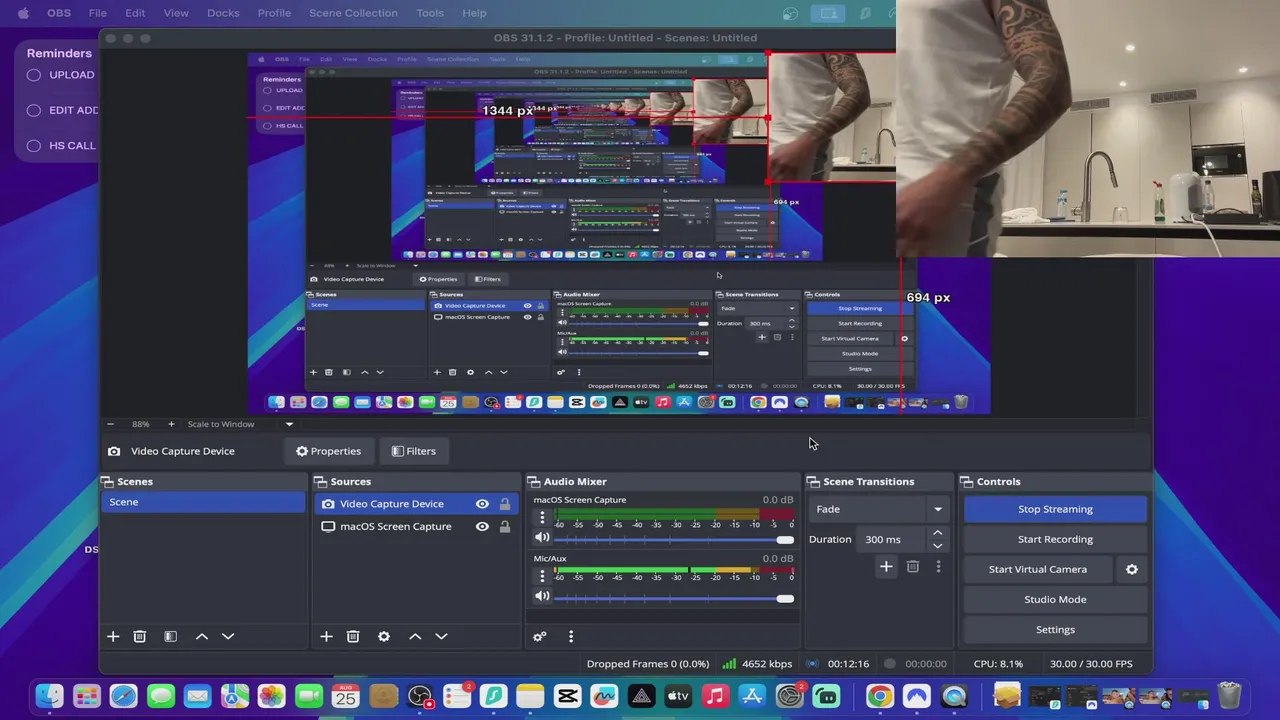Open OBS Studio in the Dock
This screenshot has width=1280, height=720.
420,696
